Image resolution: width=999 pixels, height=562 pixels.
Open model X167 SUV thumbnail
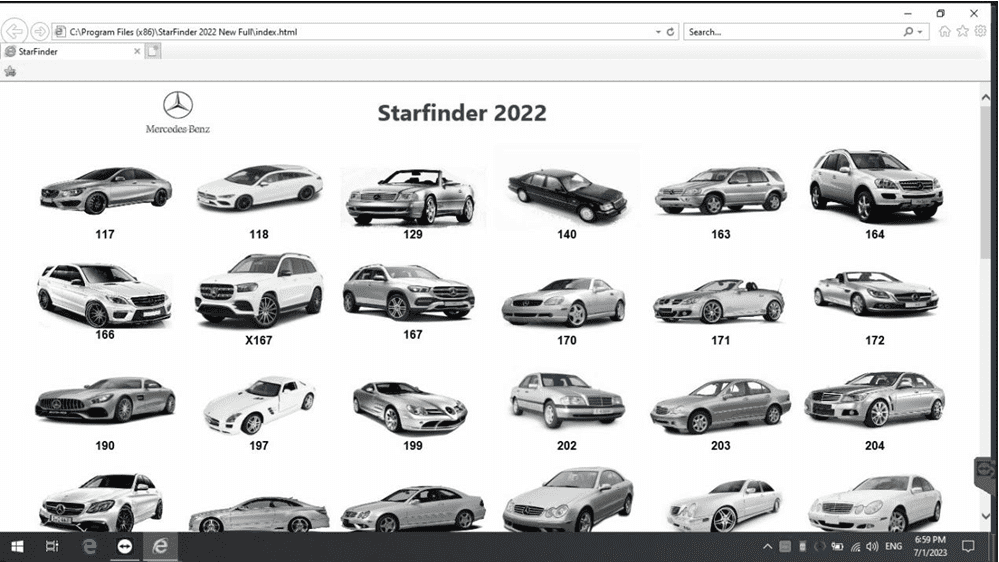pyautogui.click(x=259, y=290)
